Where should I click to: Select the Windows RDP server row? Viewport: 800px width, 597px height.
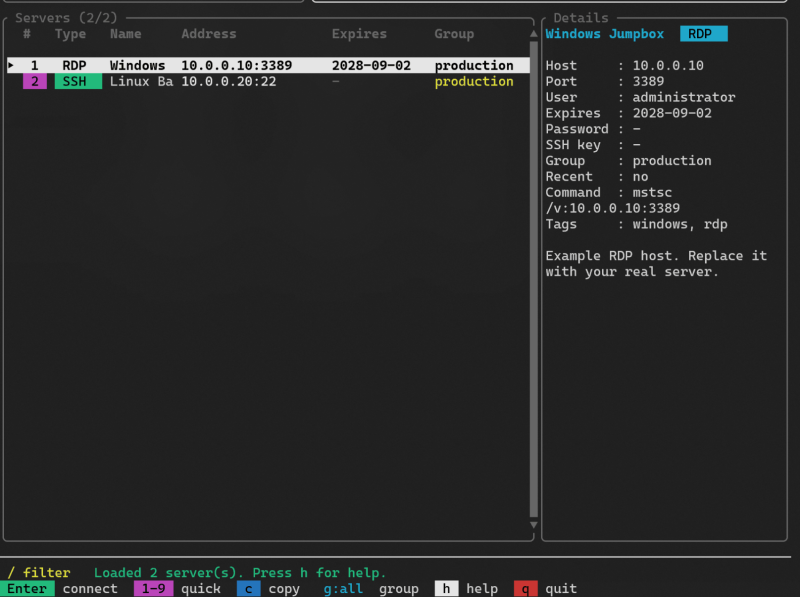[268, 65]
